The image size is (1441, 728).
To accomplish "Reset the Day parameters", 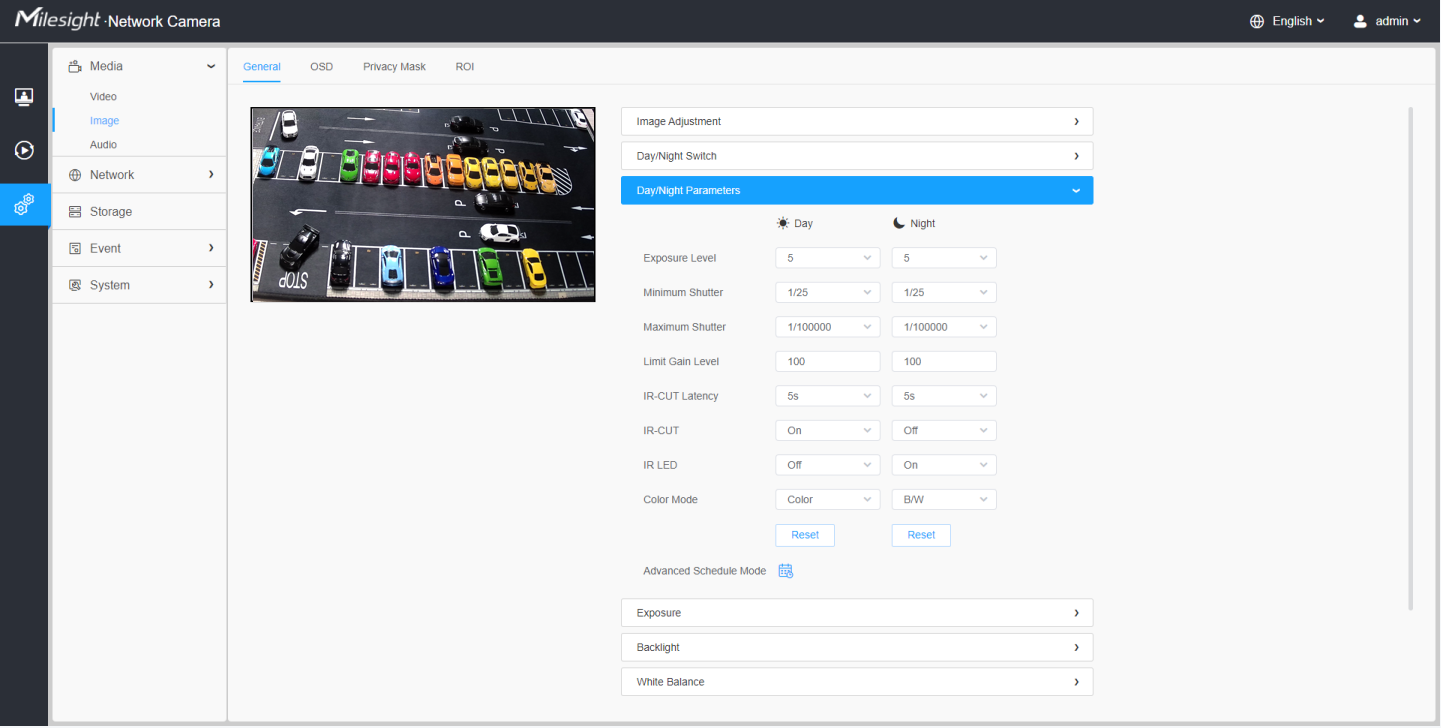I will coord(804,535).
